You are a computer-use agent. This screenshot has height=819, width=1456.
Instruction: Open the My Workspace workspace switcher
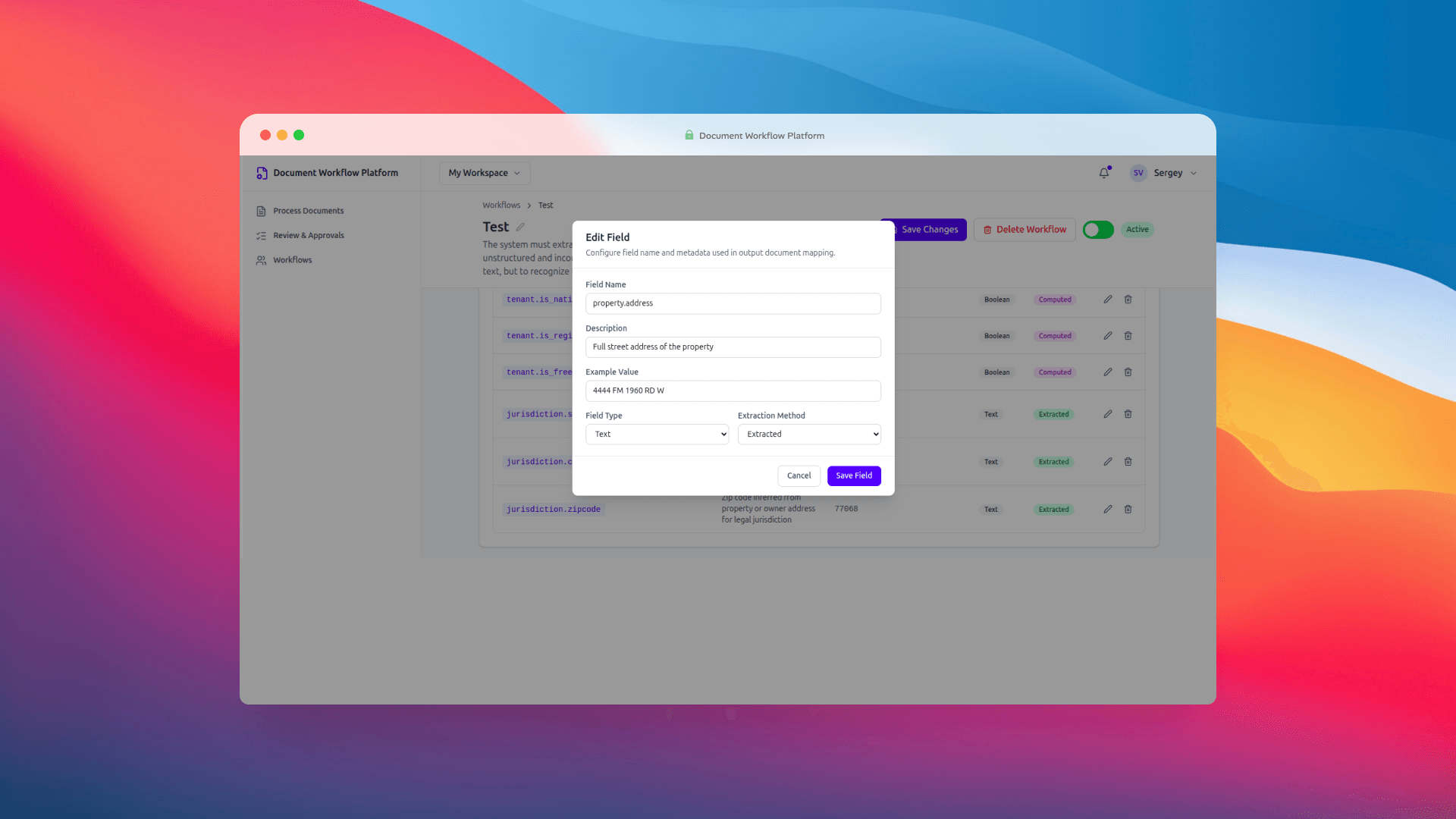click(x=484, y=173)
